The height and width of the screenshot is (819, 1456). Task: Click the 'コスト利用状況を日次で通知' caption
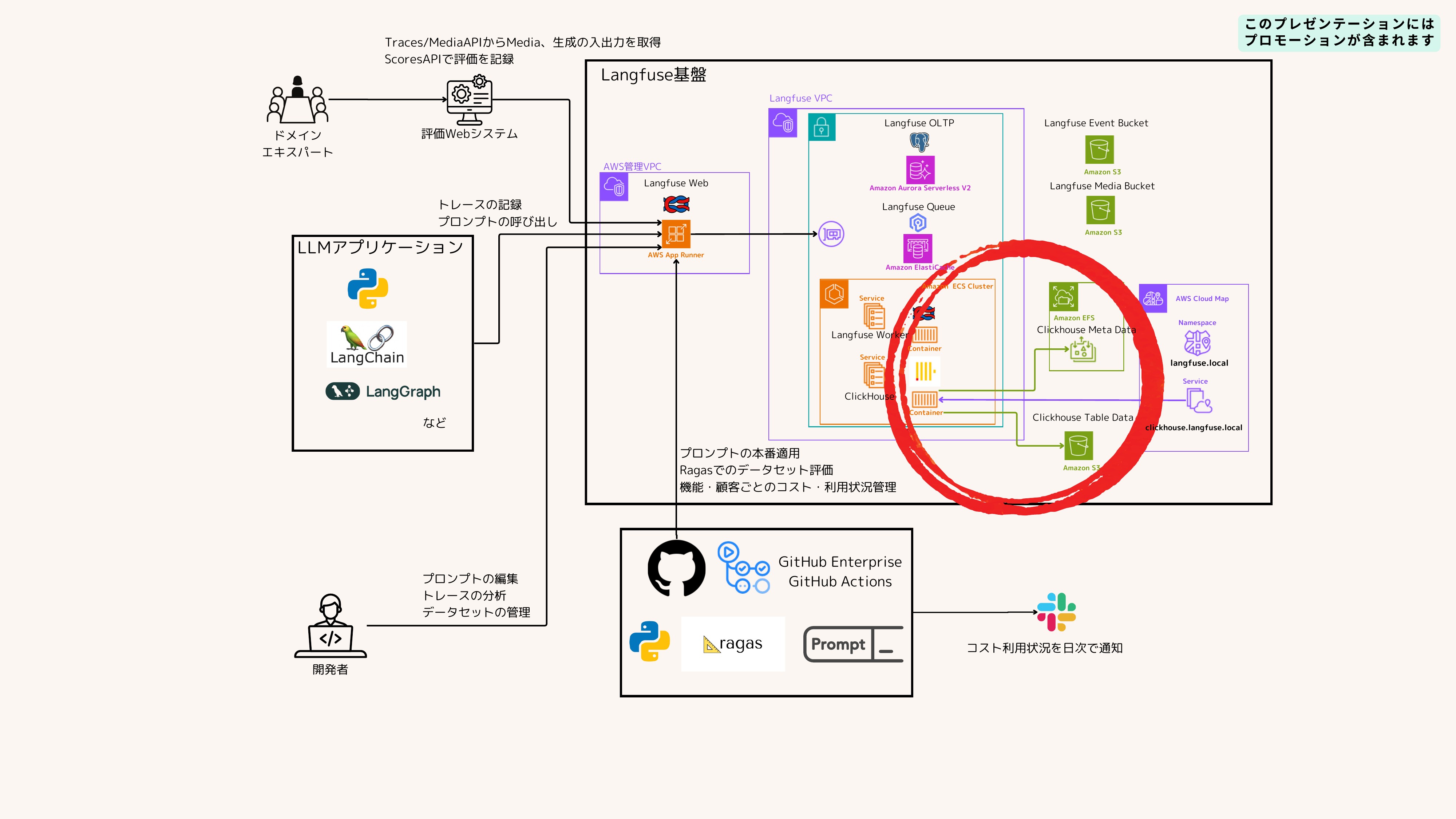point(1045,648)
